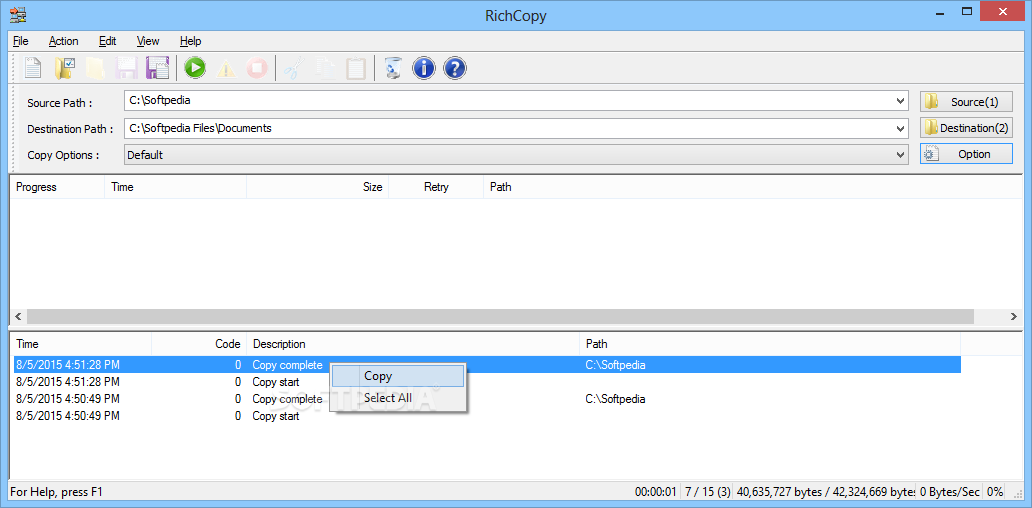Click the horizontal scrollbar left arrow

coord(18,317)
